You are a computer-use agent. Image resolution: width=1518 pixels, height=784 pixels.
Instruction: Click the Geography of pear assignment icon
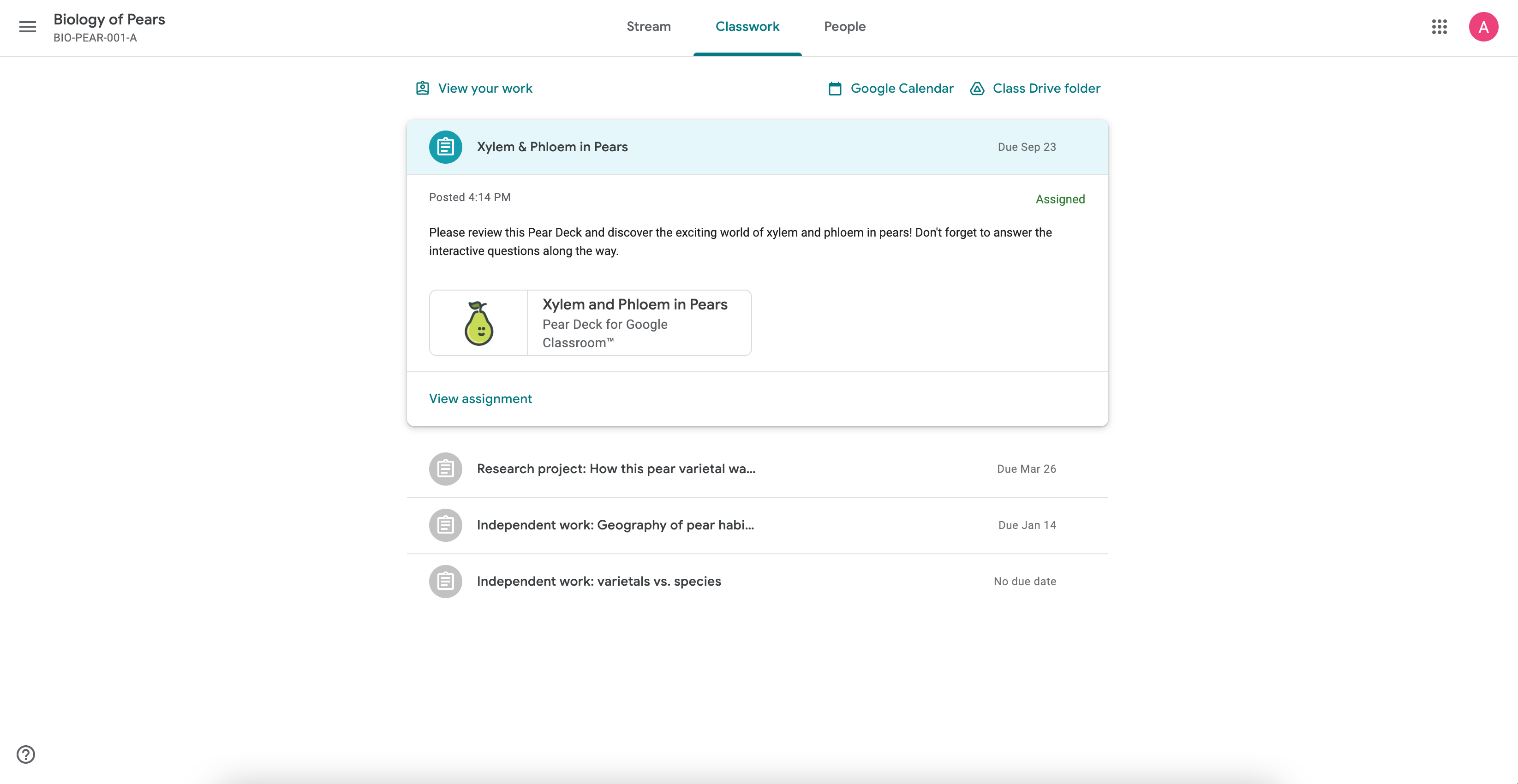coord(446,525)
